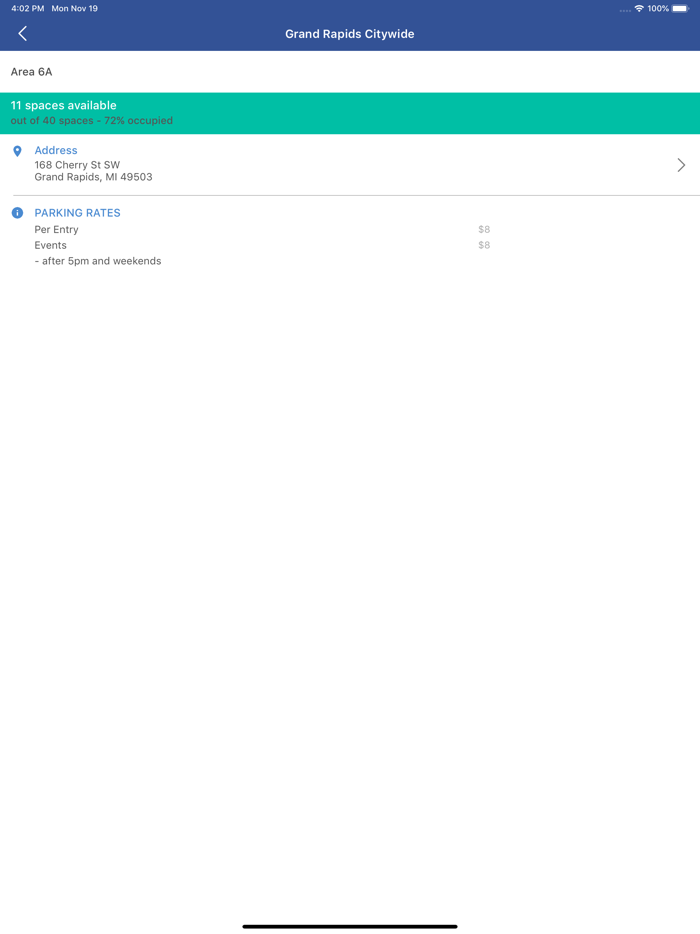Tap the home indicator bar

pyautogui.click(x=350, y=926)
